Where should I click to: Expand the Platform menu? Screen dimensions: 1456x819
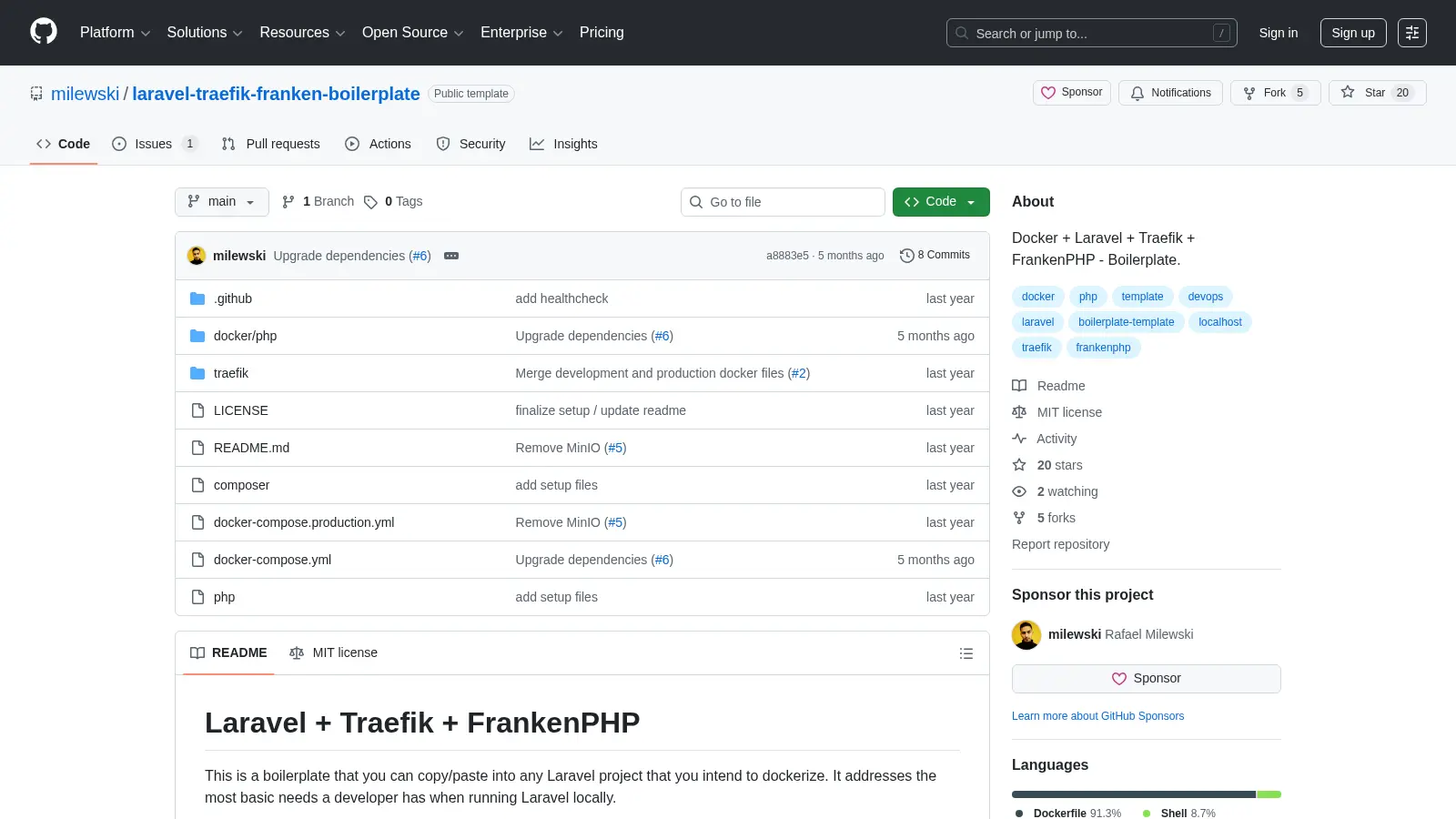(115, 33)
